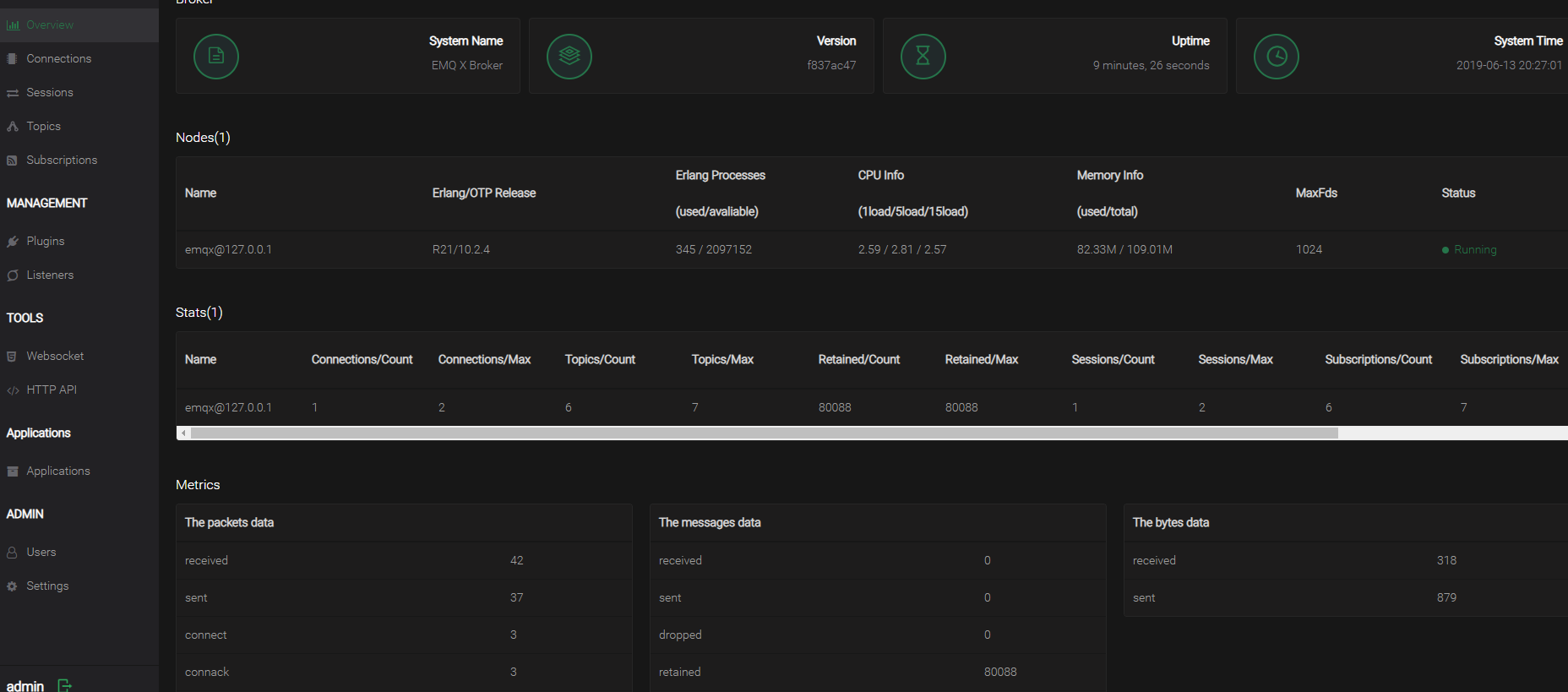Click the Users person icon in sidebar
Screen dimensions: 1568x692
click(x=12, y=553)
